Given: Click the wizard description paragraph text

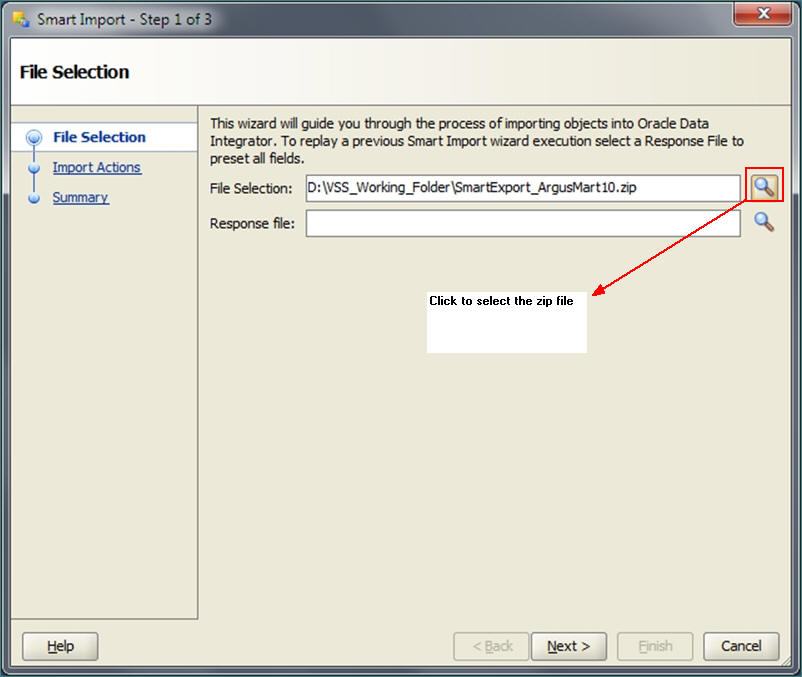Looking at the screenshot, I should click(x=476, y=141).
